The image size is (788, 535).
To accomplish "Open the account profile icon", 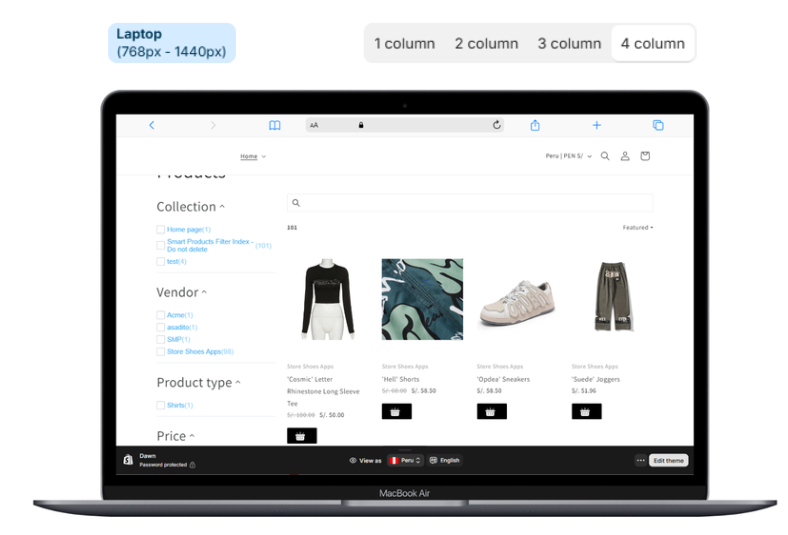I will tap(625, 156).
